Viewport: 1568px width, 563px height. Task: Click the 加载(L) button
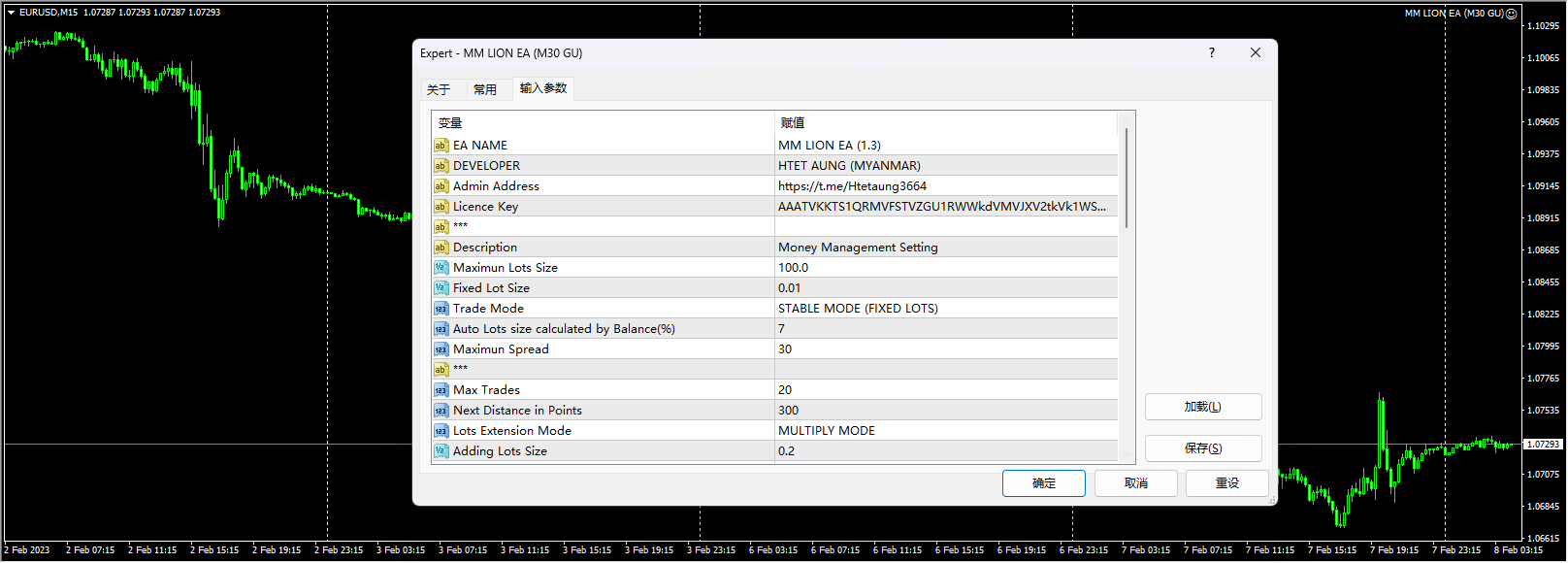(x=1202, y=407)
